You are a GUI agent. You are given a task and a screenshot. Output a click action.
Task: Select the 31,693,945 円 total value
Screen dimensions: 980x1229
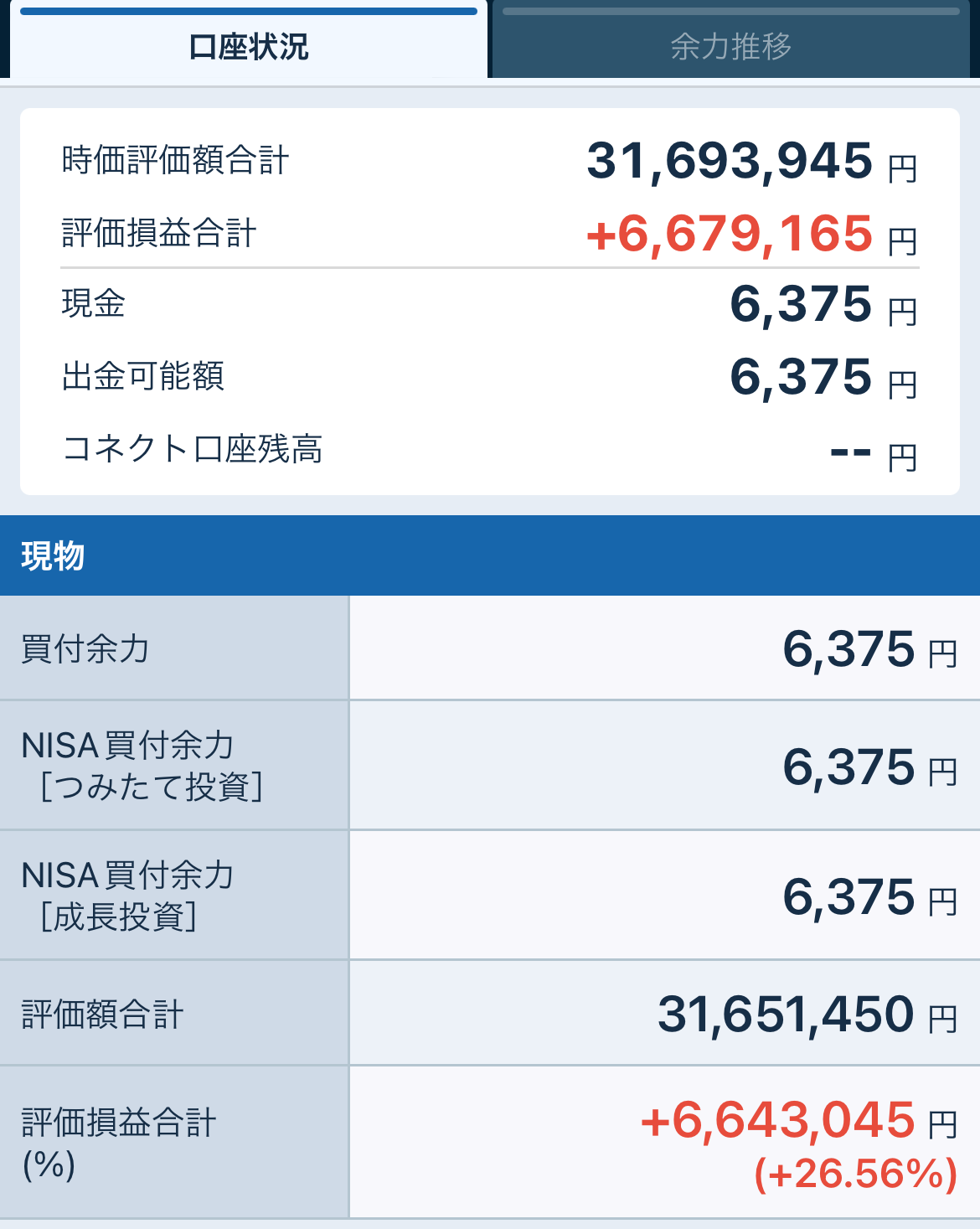coord(750,161)
